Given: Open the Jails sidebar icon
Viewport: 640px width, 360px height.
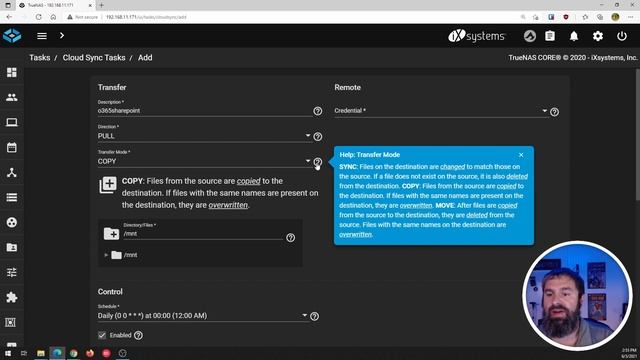Looking at the screenshot, I should coord(10,322).
